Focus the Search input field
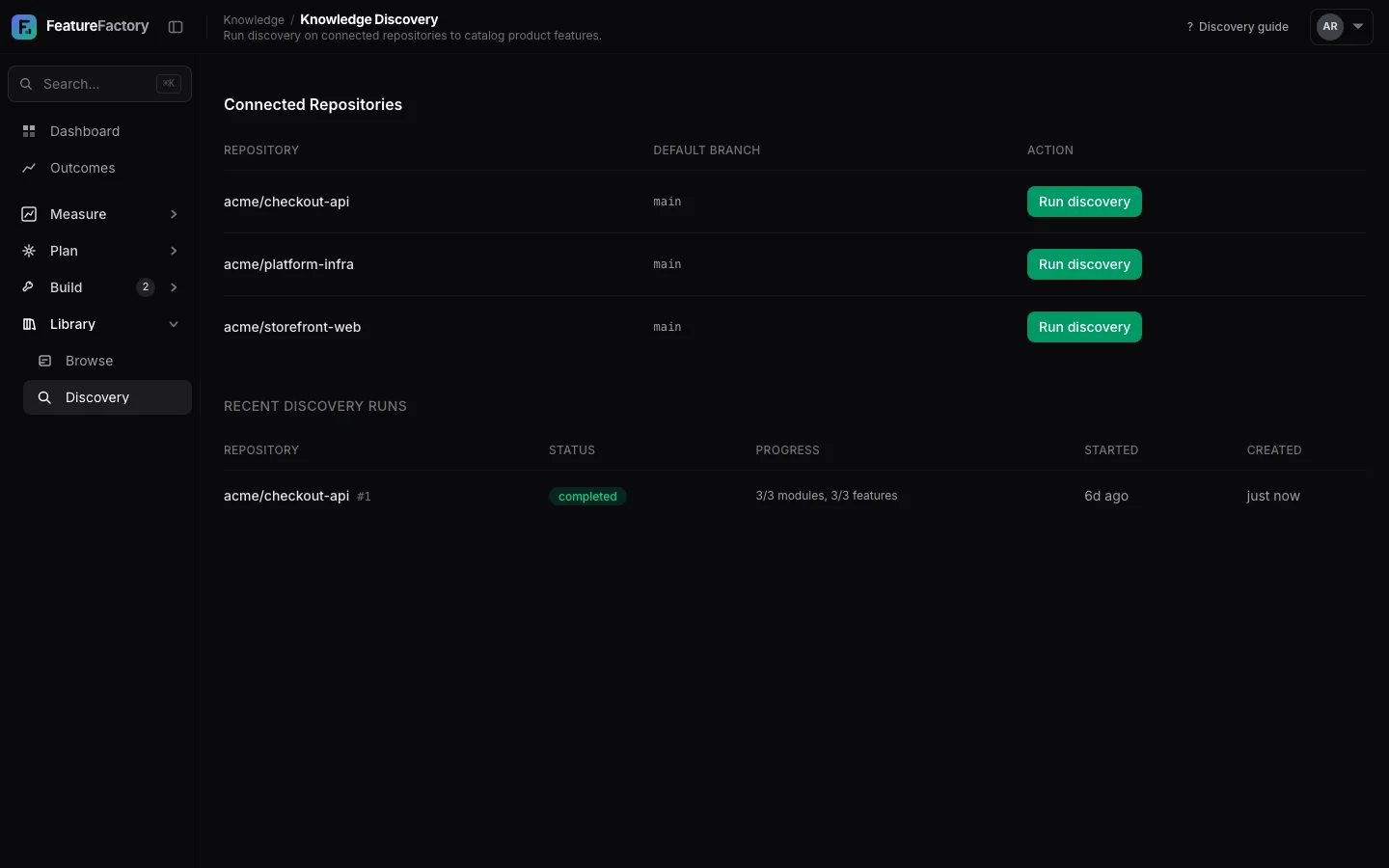The width and height of the screenshot is (1389, 868). [x=99, y=84]
